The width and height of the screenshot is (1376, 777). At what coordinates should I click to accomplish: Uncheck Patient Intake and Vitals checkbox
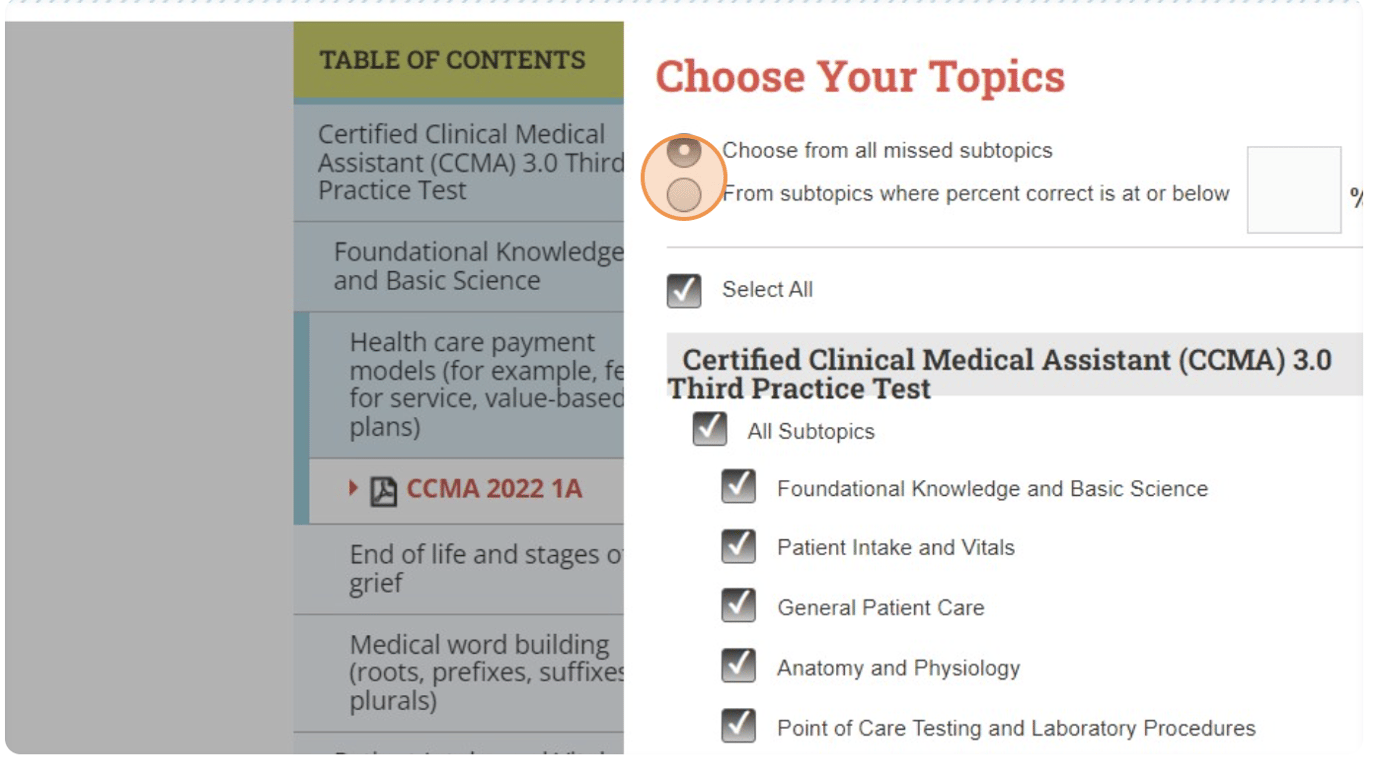(739, 547)
